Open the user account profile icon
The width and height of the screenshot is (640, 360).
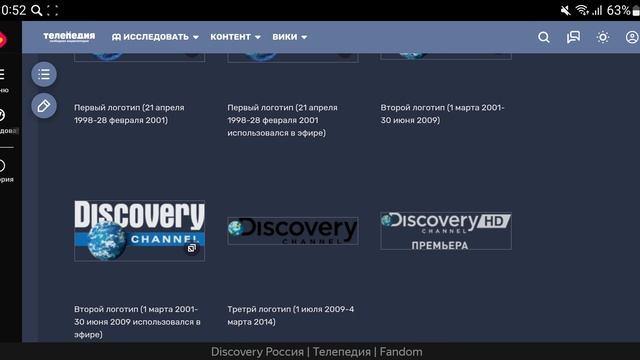coord(632,37)
